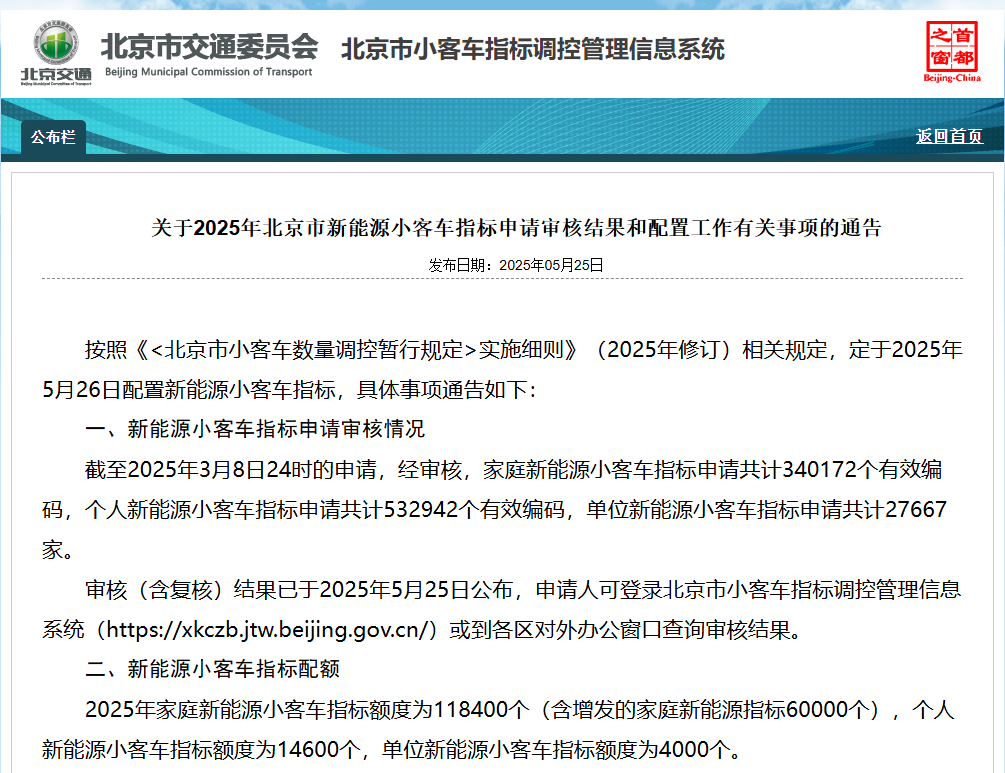Click the 北京市小客车指标调控管理信息系统 title
The image size is (1005, 773).
coord(533,49)
